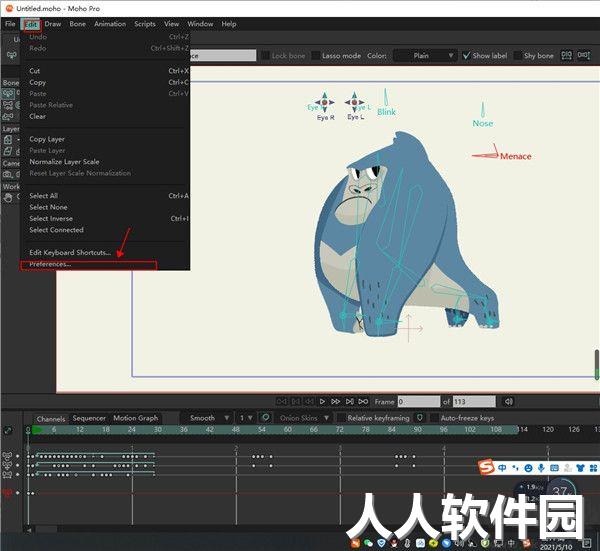
Task: Choose Copy Layer in the Edit menu
Action: (105, 139)
